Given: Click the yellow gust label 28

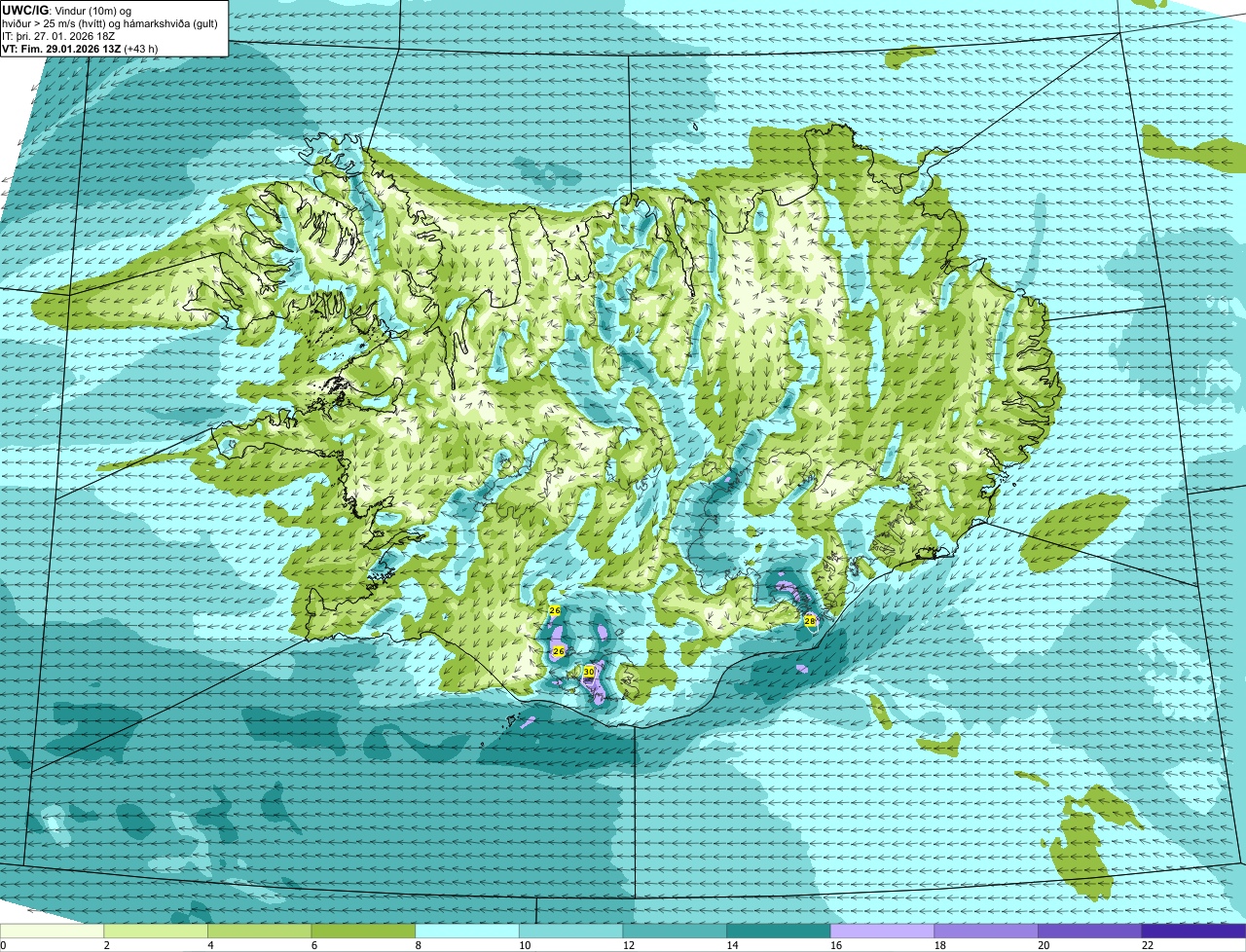Looking at the screenshot, I should (x=809, y=620).
